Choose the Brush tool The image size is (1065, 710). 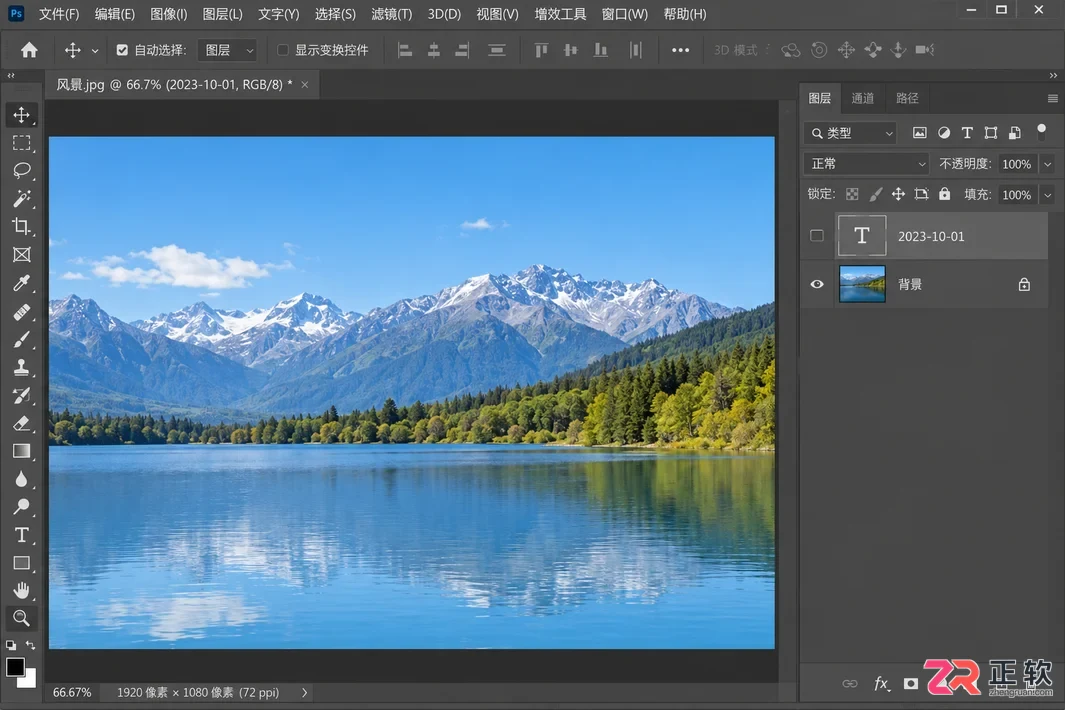22,340
